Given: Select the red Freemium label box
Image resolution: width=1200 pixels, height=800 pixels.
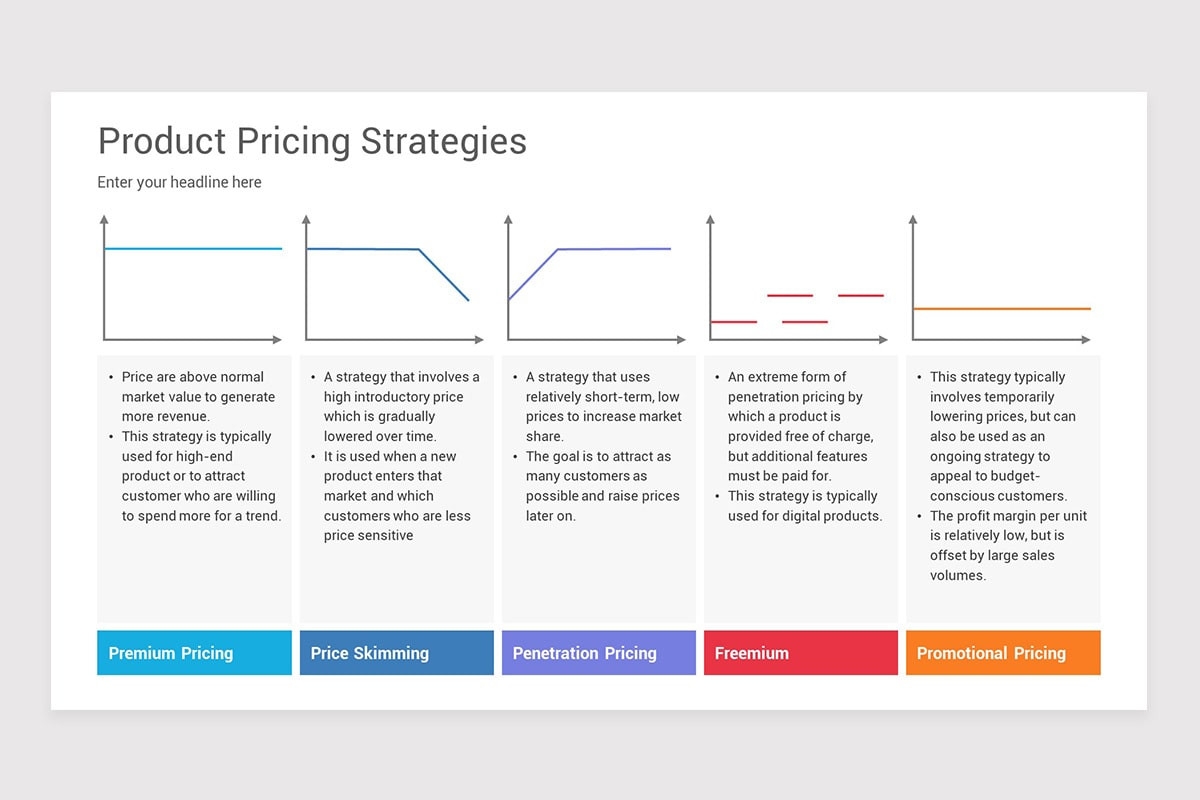Looking at the screenshot, I should pos(801,652).
